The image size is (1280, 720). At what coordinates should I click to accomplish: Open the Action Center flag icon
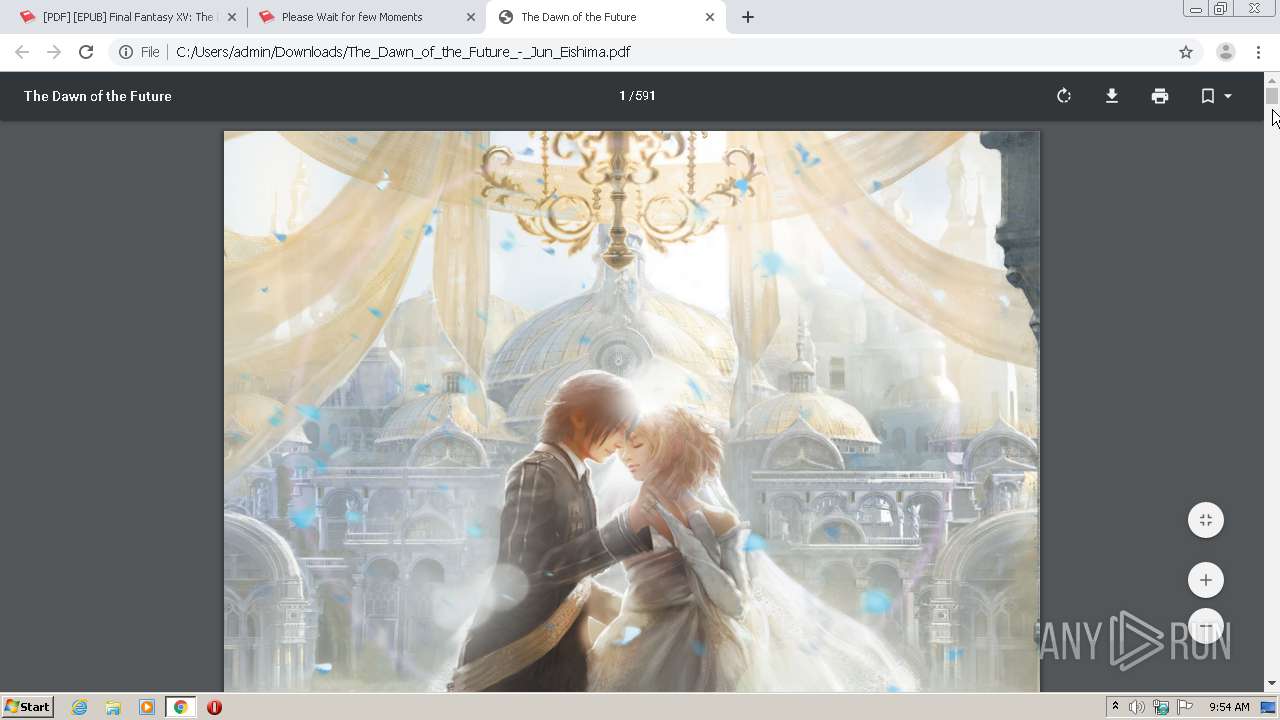1185,707
